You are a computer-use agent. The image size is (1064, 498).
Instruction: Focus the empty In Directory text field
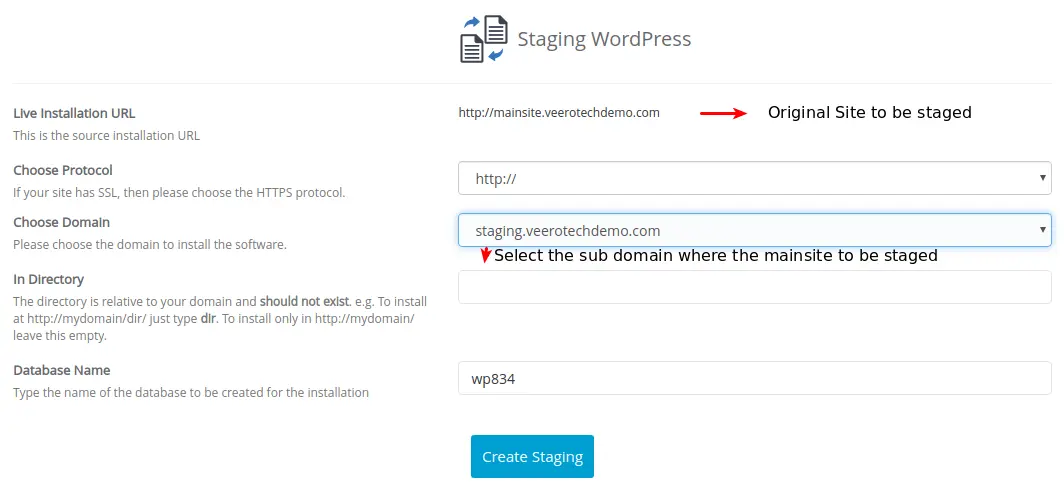tap(754, 287)
